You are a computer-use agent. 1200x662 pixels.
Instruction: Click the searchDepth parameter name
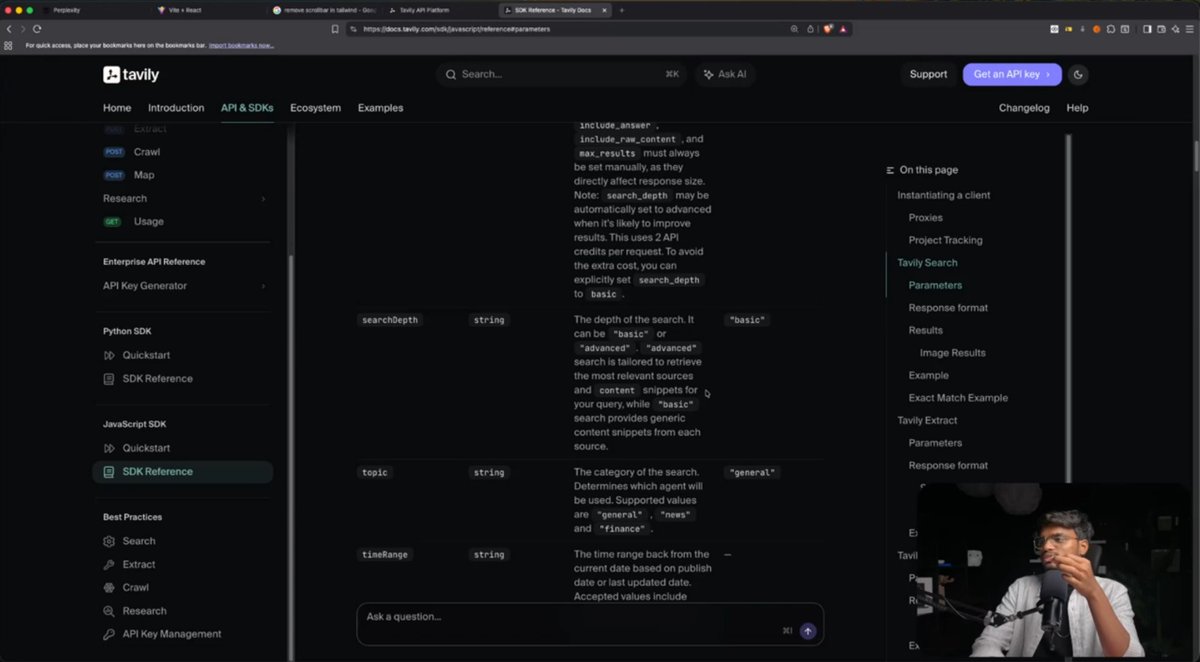(x=390, y=320)
